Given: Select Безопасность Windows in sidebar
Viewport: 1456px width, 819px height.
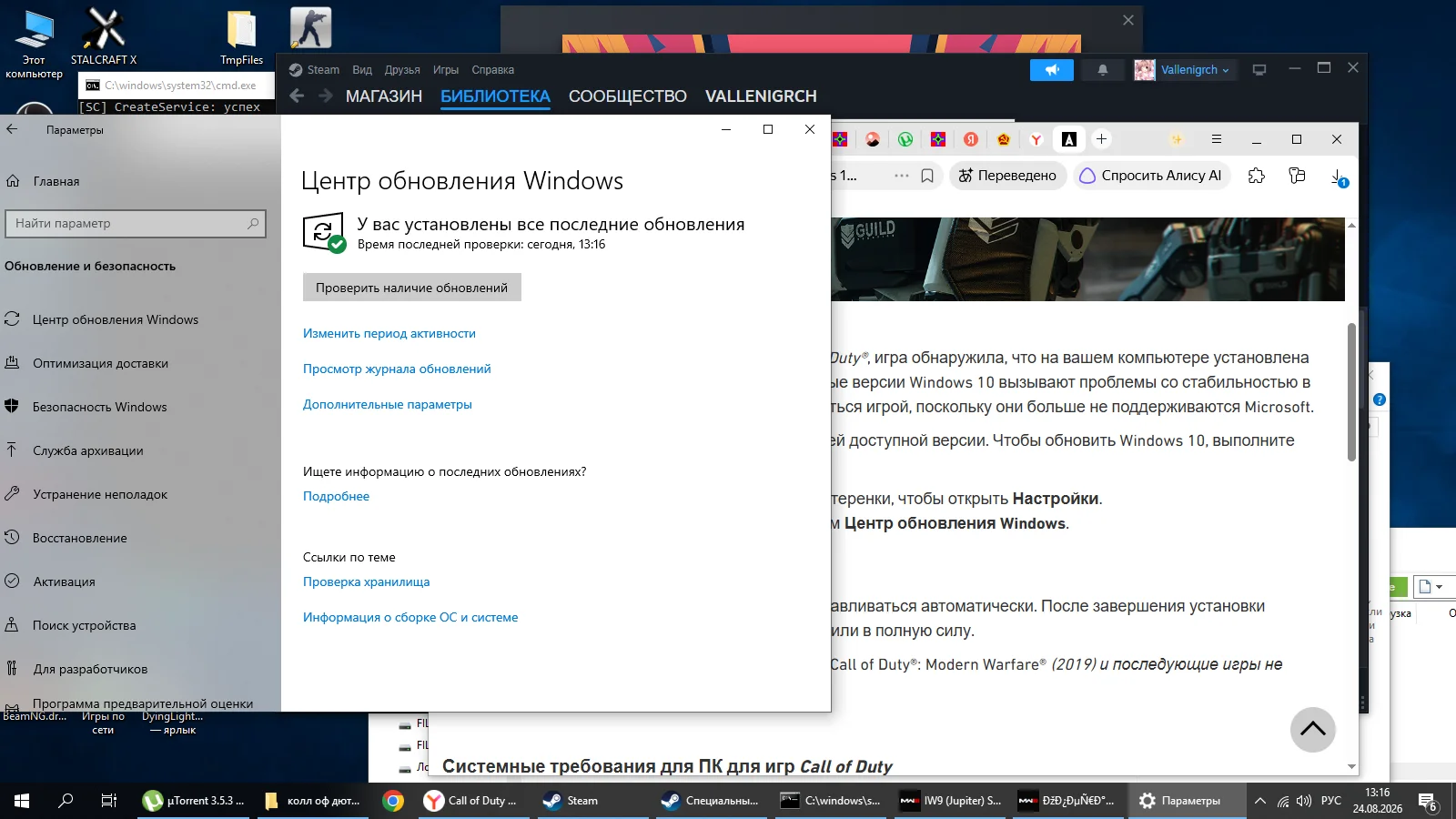Looking at the screenshot, I should click(x=140, y=407).
